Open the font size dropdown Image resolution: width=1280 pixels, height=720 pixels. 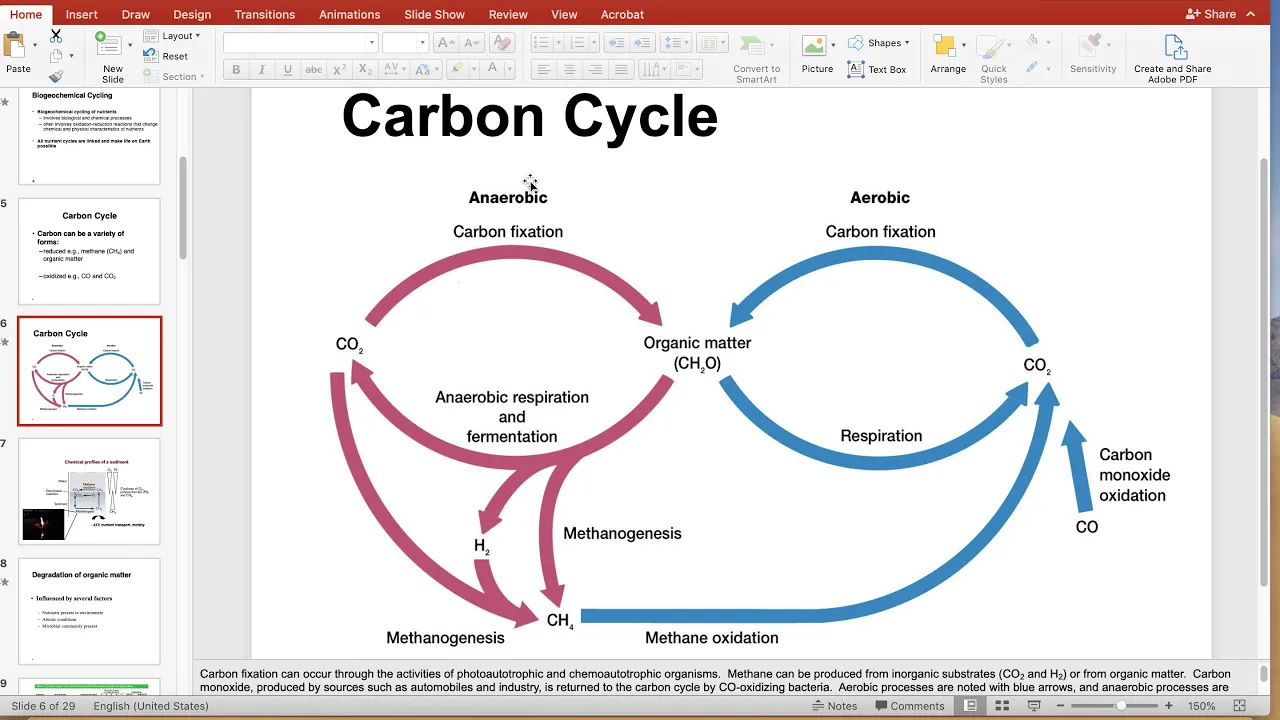[422, 43]
